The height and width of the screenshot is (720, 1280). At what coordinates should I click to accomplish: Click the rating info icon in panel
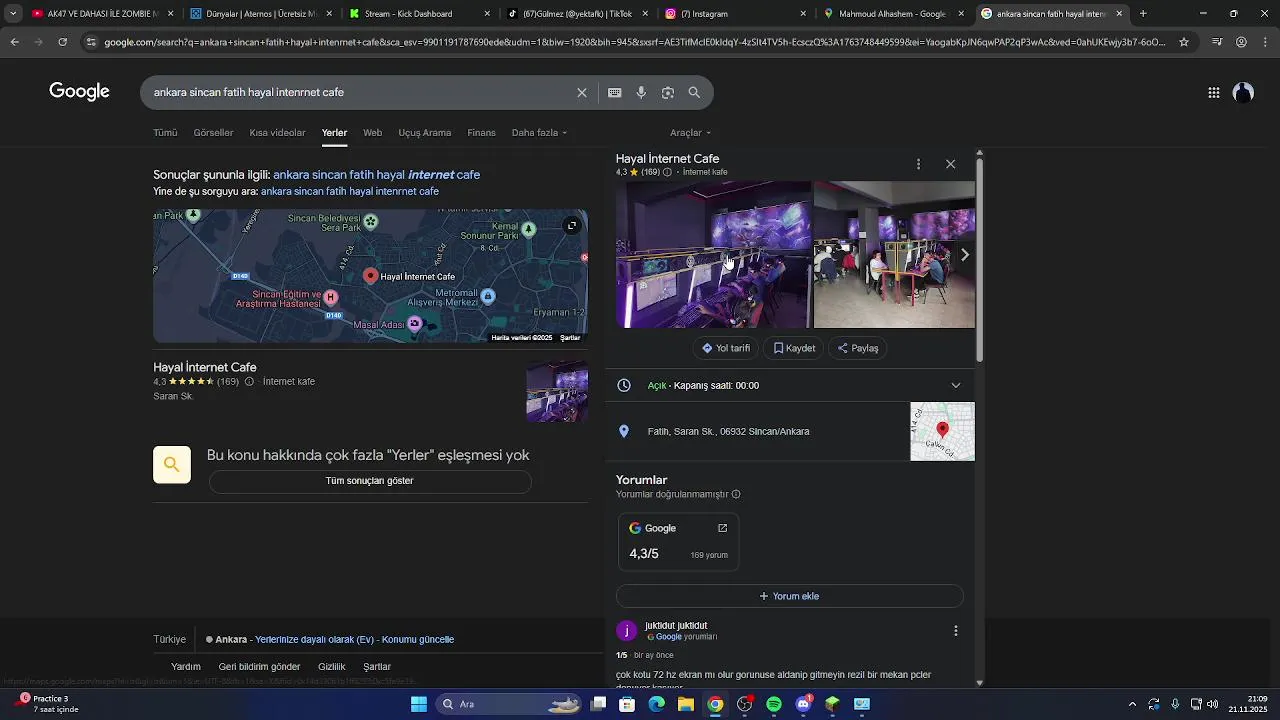coord(667,172)
